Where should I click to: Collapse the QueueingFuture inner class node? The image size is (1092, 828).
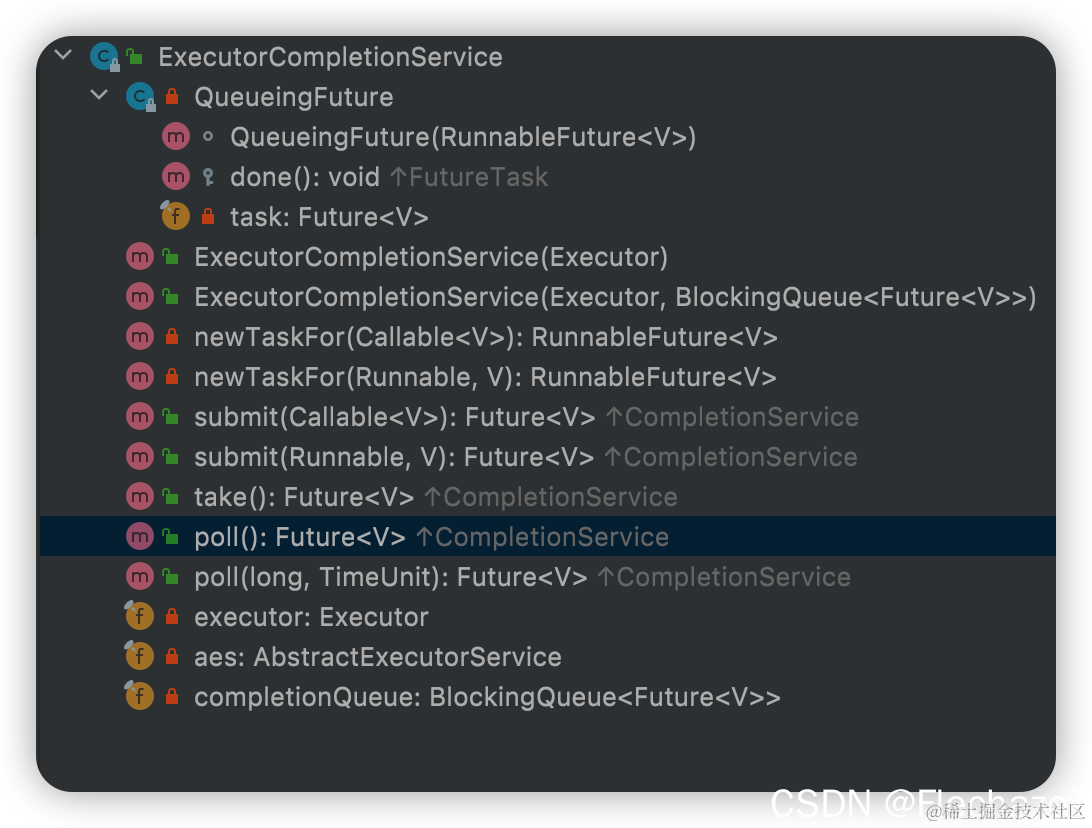click(x=98, y=96)
